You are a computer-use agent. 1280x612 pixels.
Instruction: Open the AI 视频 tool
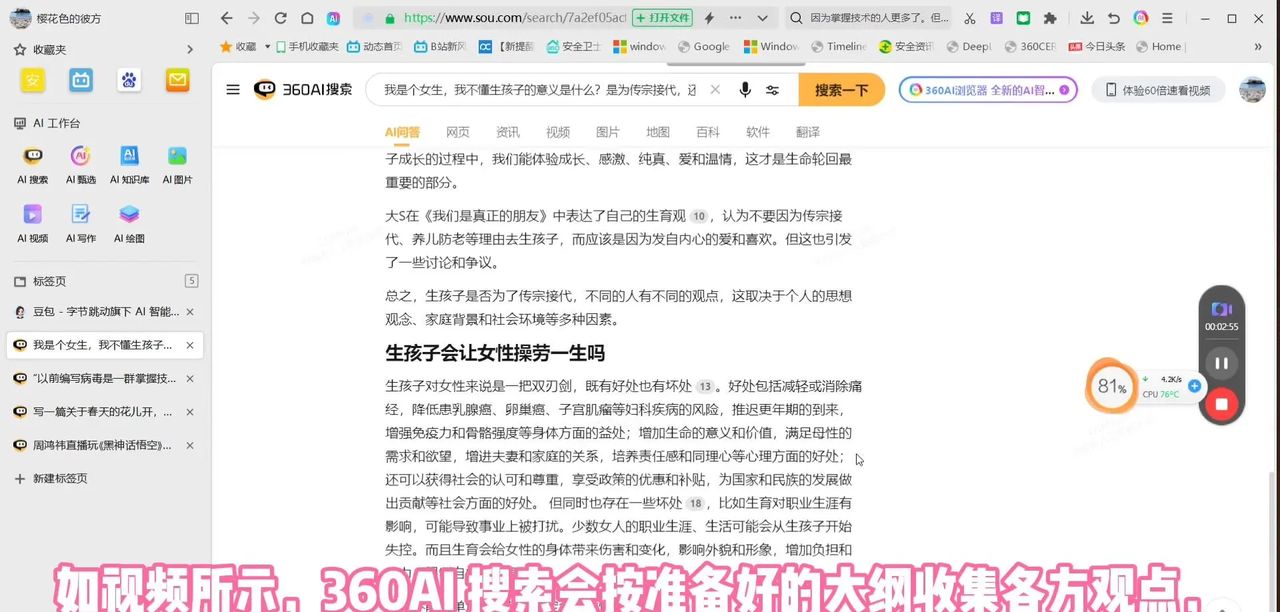[33, 212]
